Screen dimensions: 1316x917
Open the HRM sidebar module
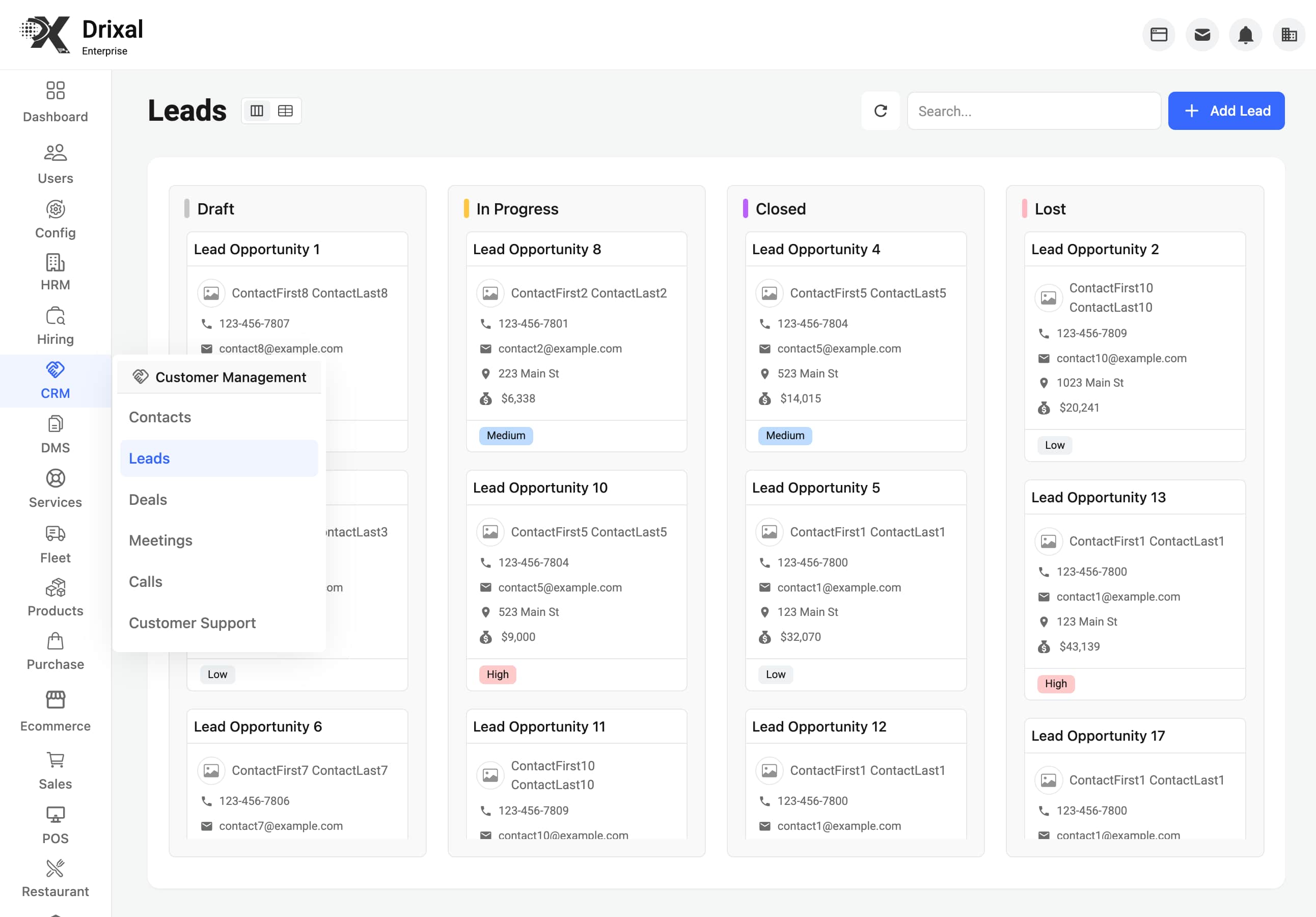[x=55, y=263]
